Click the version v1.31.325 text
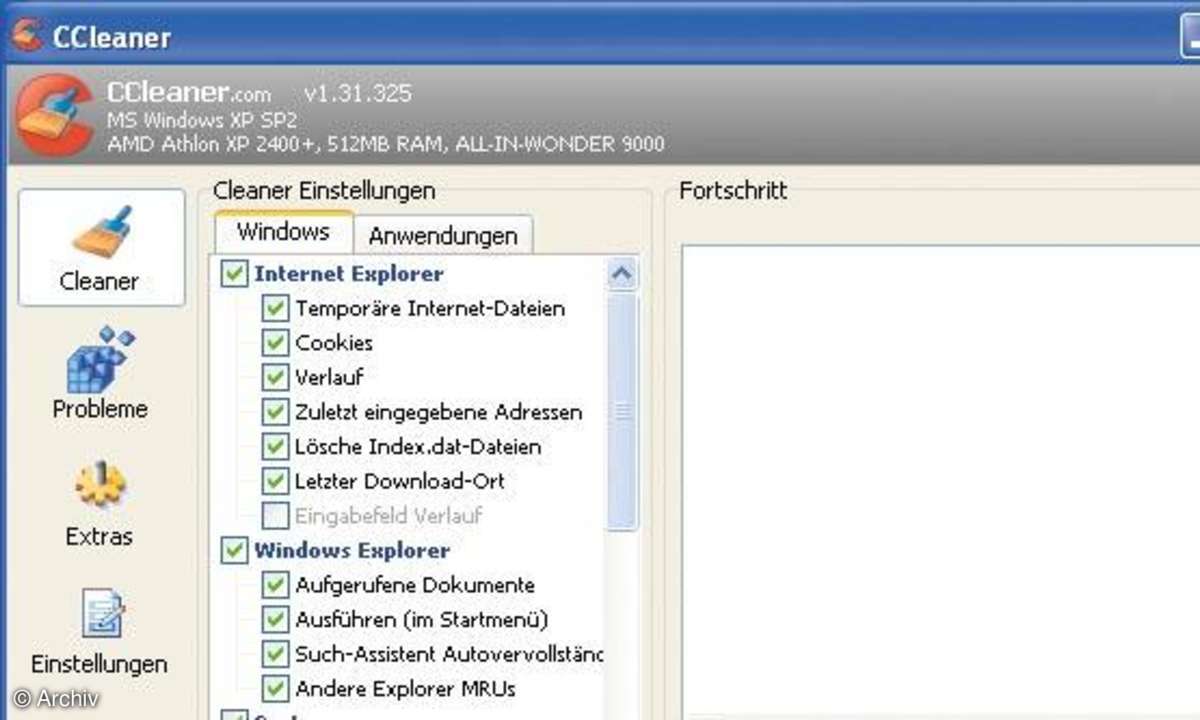The image size is (1200, 720). coord(358,94)
